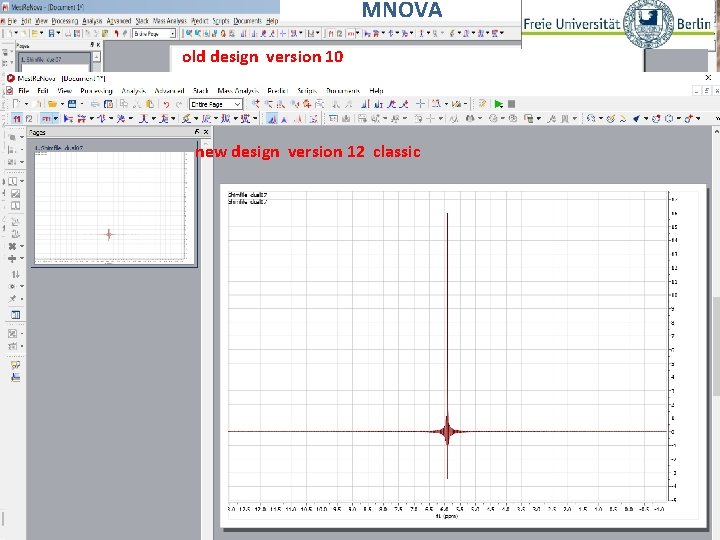
Task: Click the blue checkmark verification icon
Action: (x=636, y=119)
